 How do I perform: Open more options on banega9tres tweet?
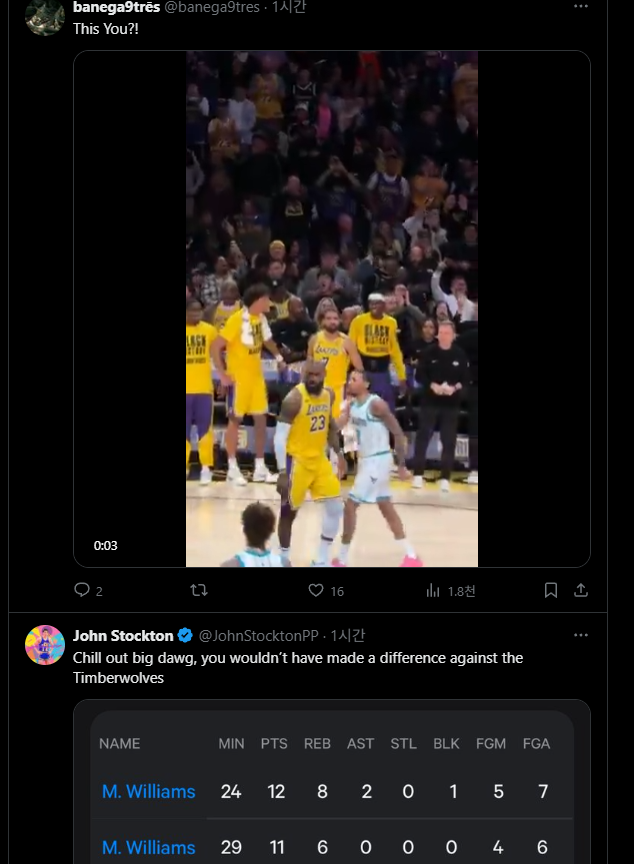[580, 7]
